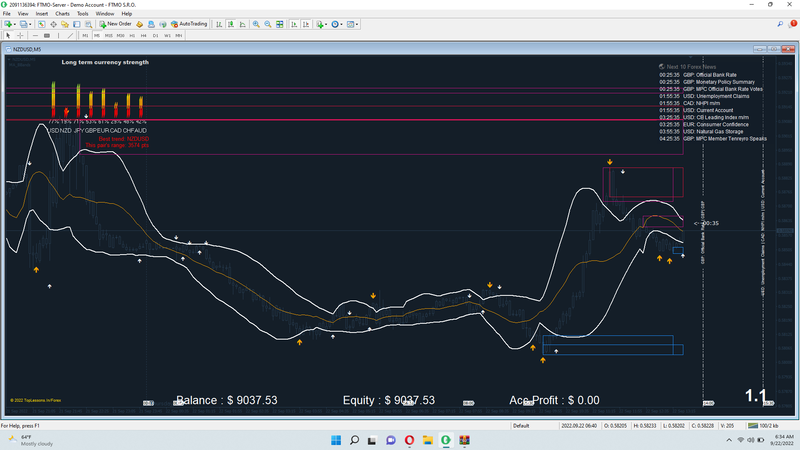Open the new chart dropdown arrow
The image size is (800, 450).
(x=15, y=24)
